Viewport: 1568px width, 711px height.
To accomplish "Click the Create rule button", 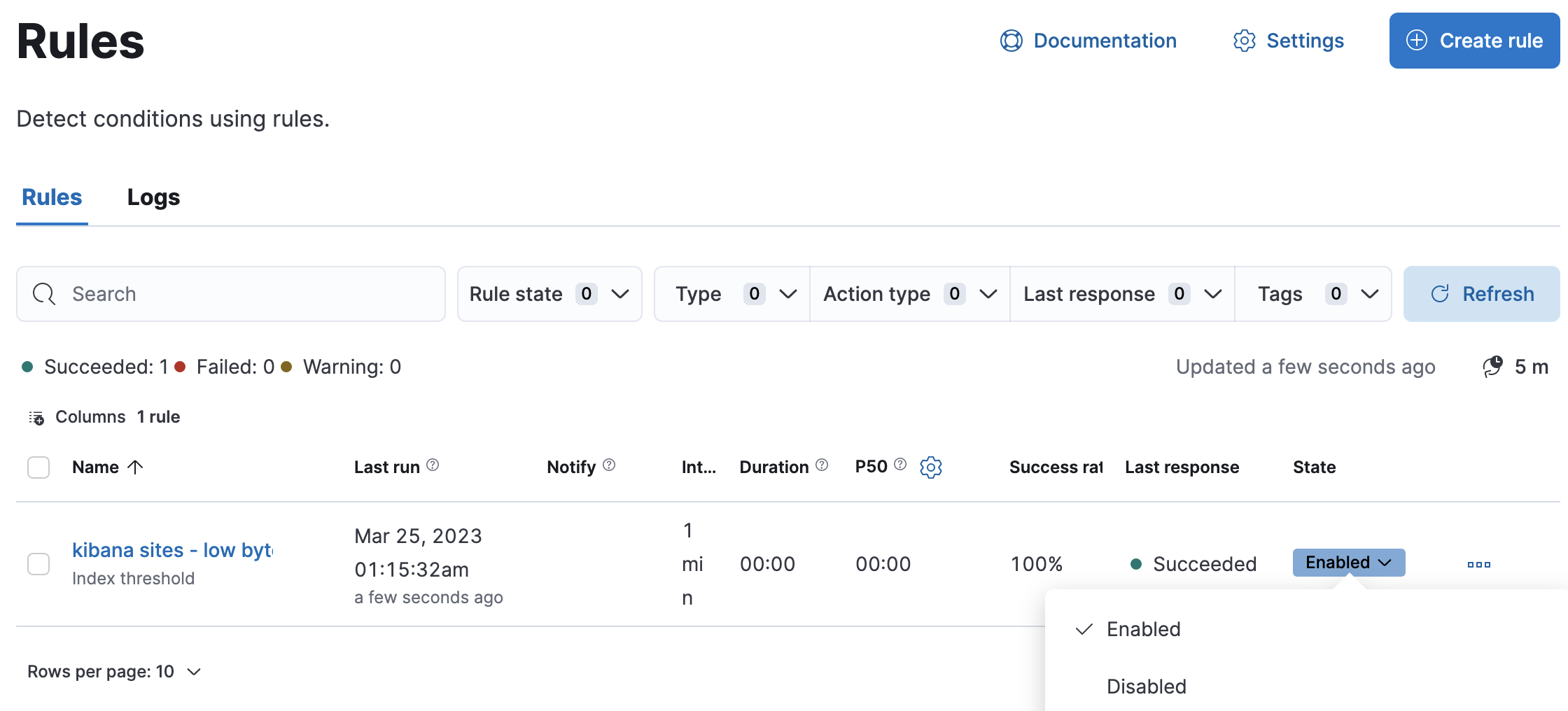I will coord(1473,41).
